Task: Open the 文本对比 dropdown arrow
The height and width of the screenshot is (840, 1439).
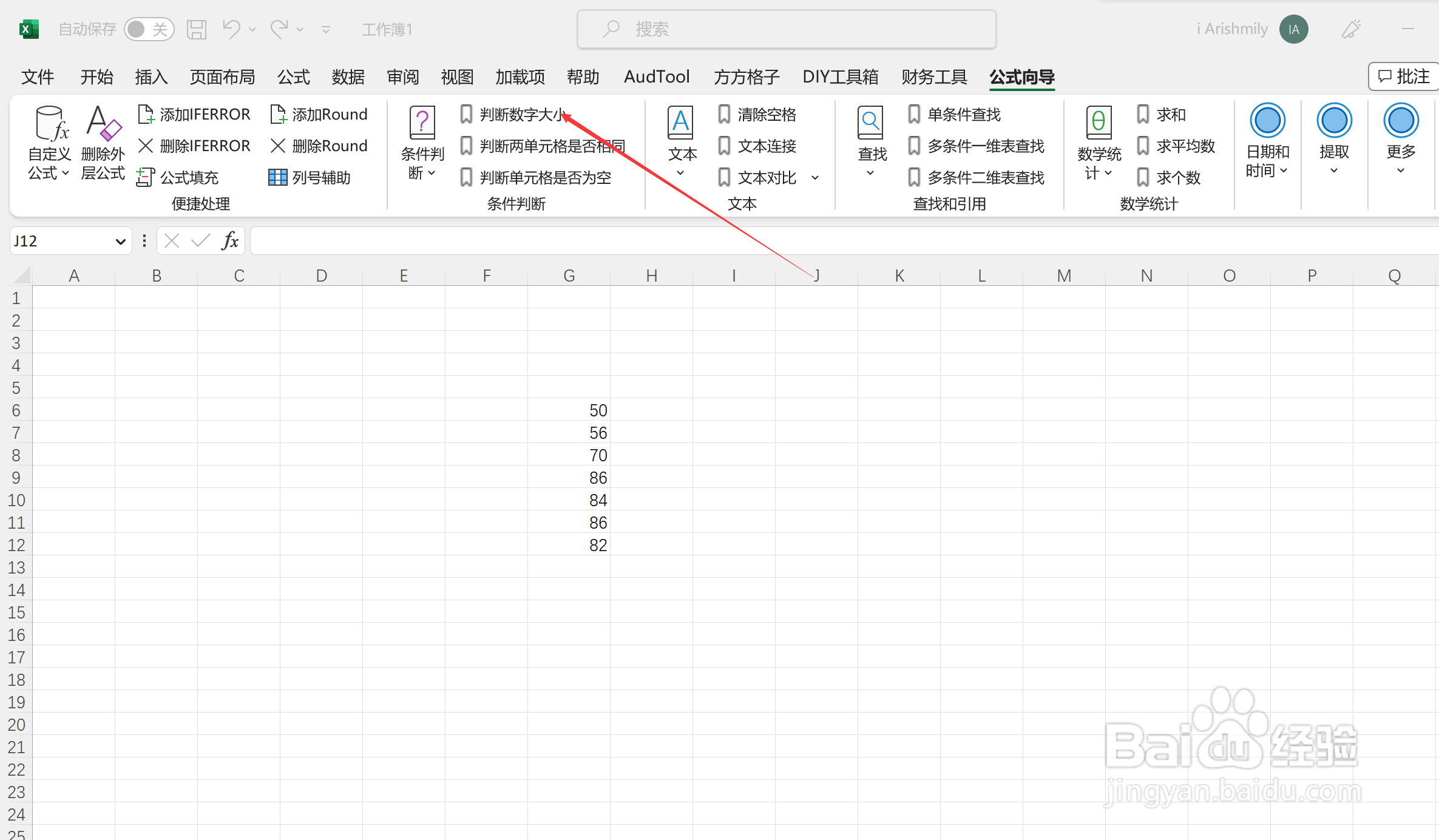Action: [x=815, y=177]
